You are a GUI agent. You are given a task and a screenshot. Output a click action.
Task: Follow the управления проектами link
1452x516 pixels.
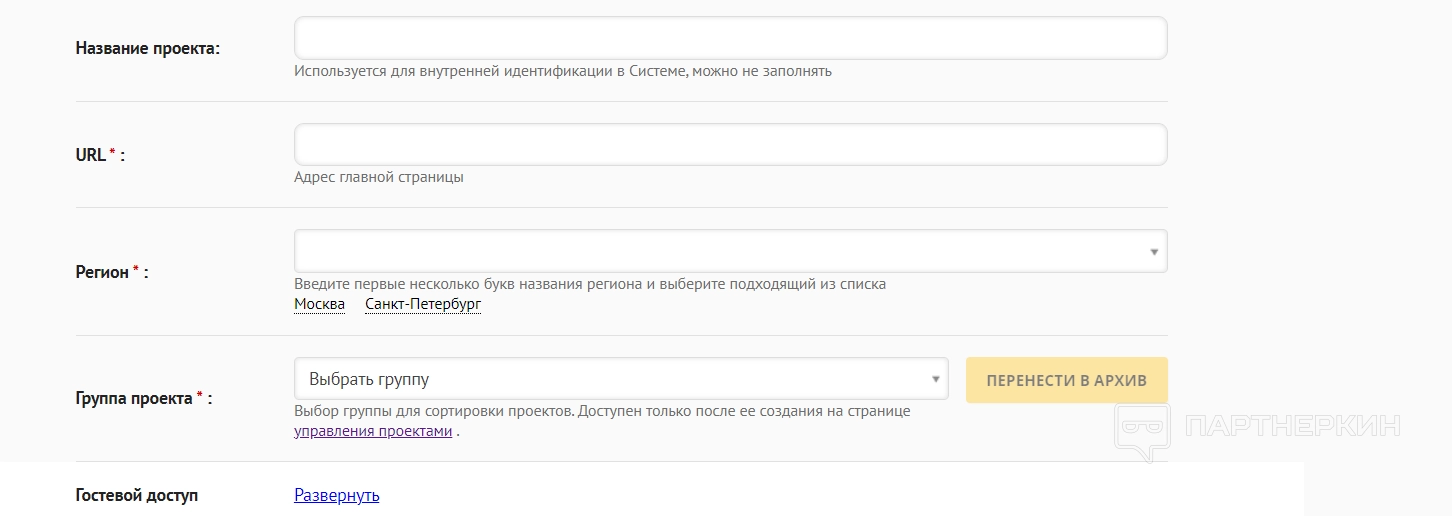pos(373,432)
